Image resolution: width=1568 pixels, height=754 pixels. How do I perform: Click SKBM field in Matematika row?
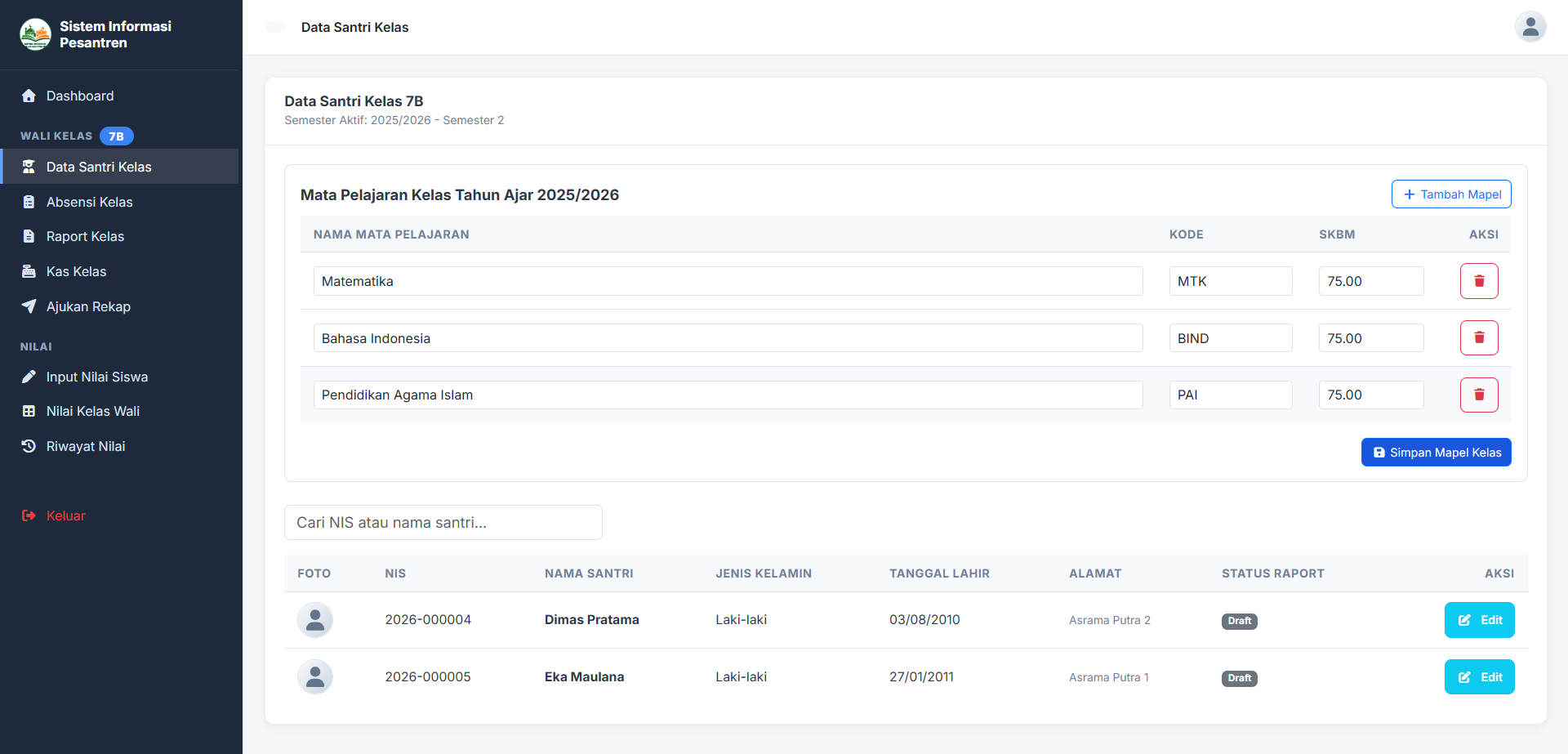point(1371,281)
